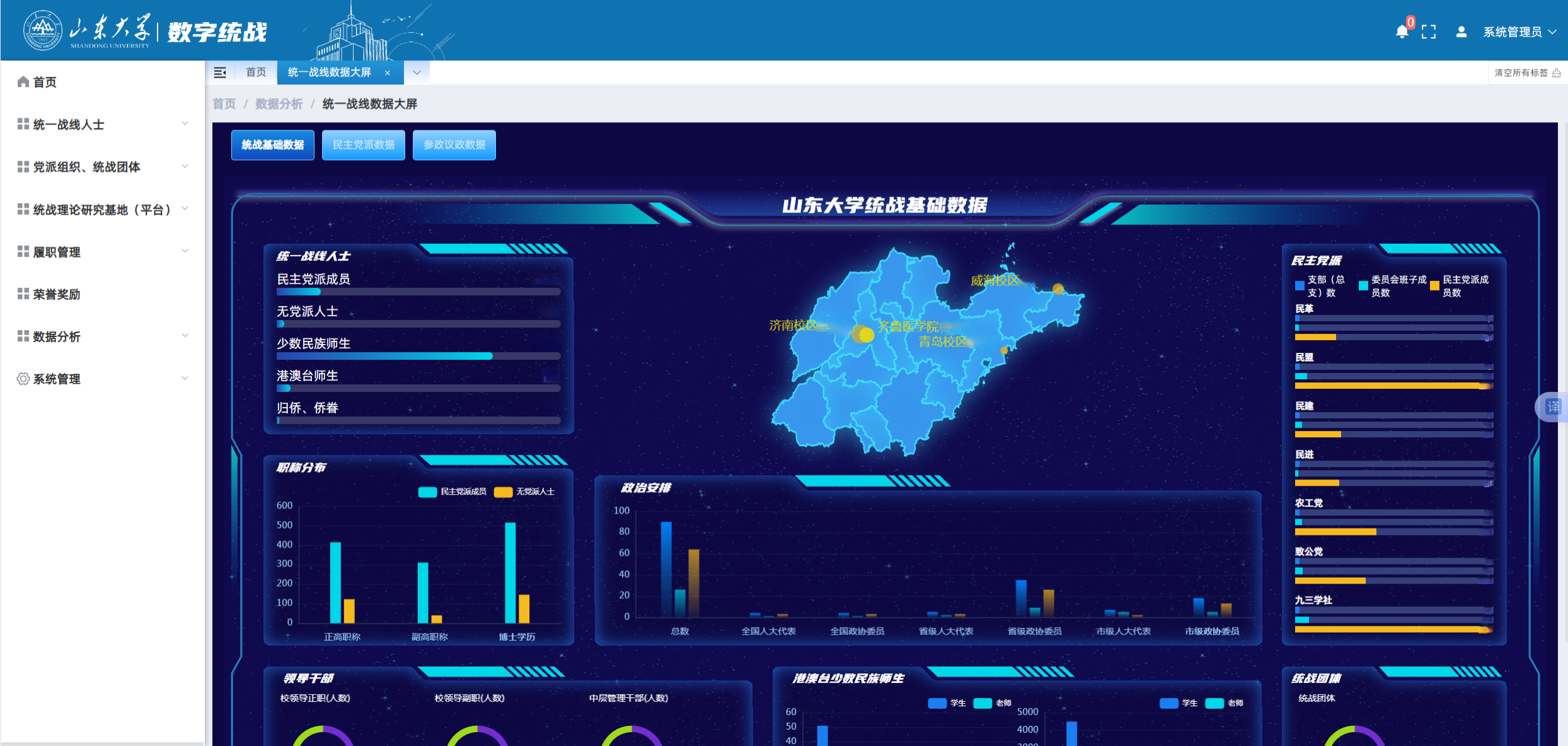Click the grid icon beside 统一战线人士
Viewport: 1568px width, 746px height.
[x=23, y=123]
